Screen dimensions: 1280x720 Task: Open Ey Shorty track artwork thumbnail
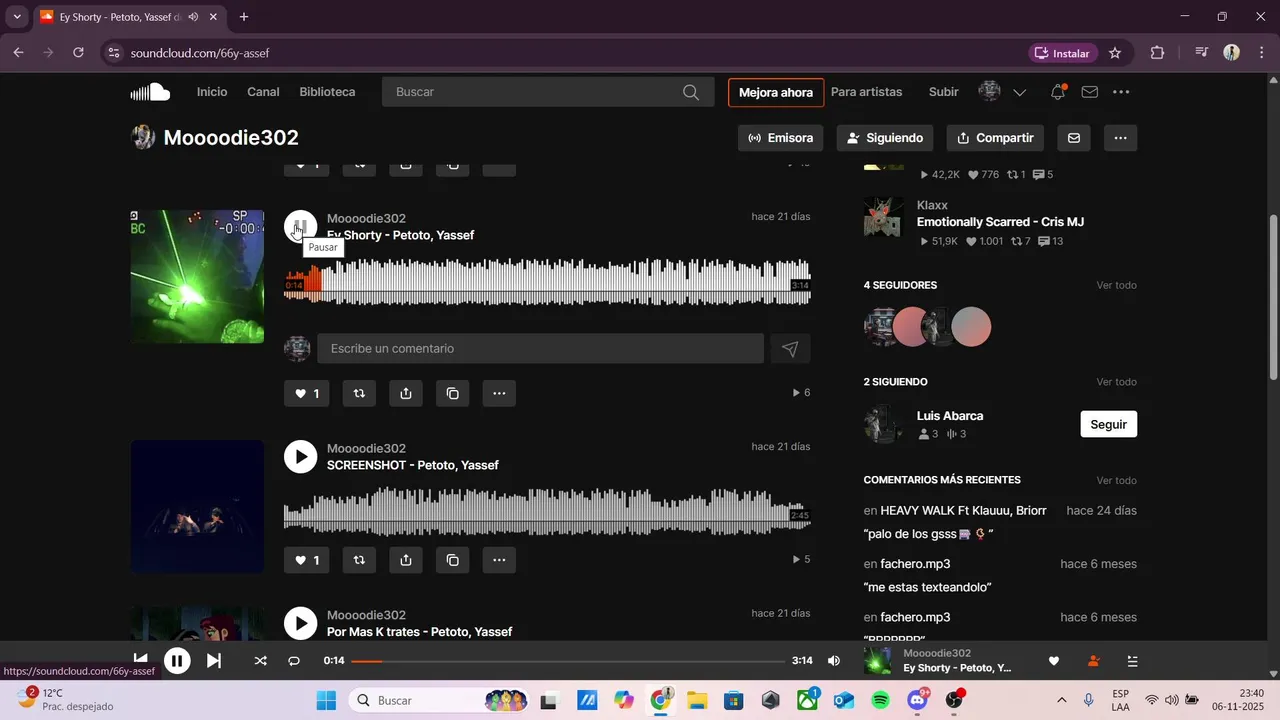(197, 276)
